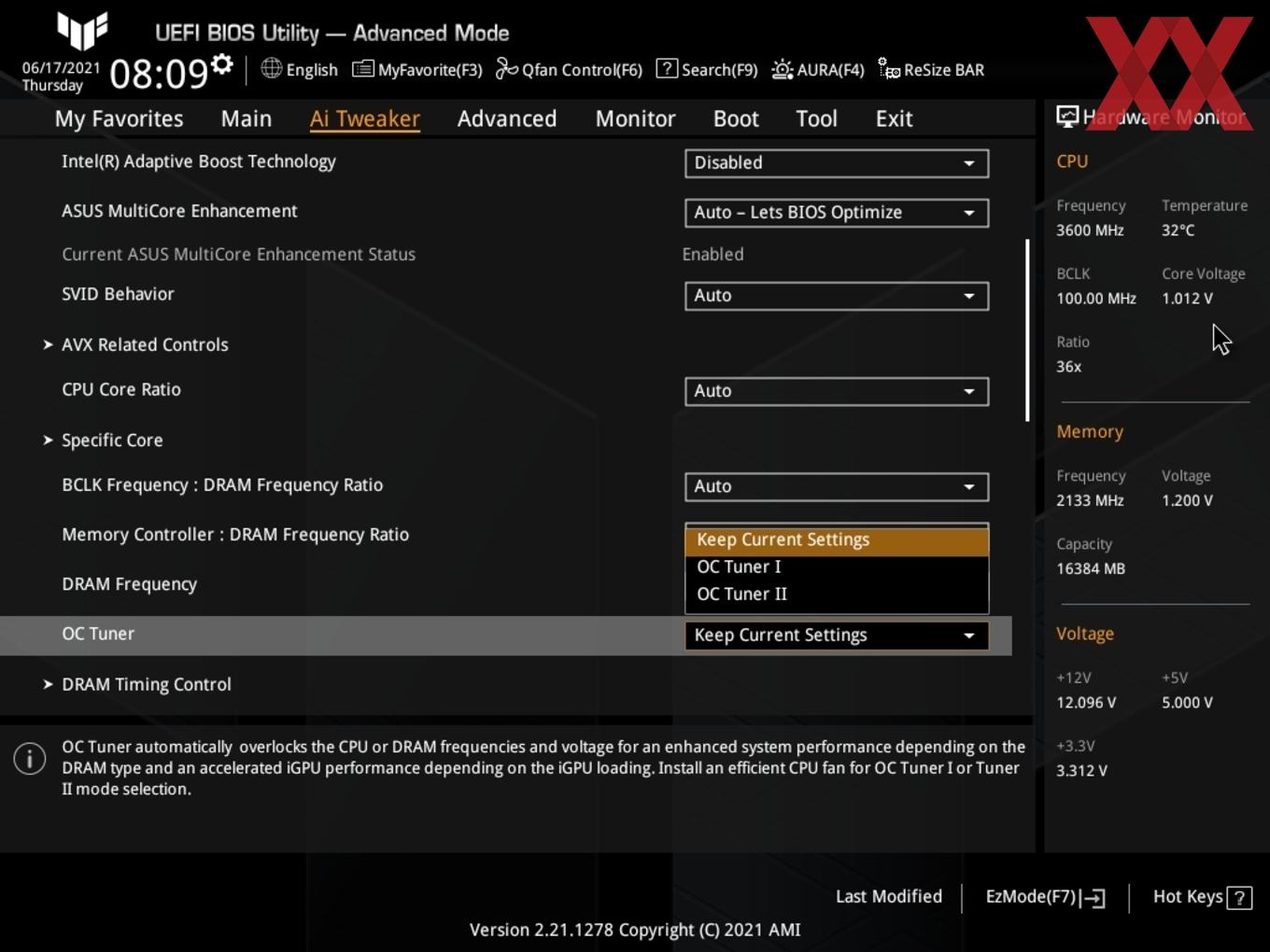Image resolution: width=1270 pixels, height=952 pixels.
Task: Click Core Voltage value 1.012 V
Action: [1187, 298]
